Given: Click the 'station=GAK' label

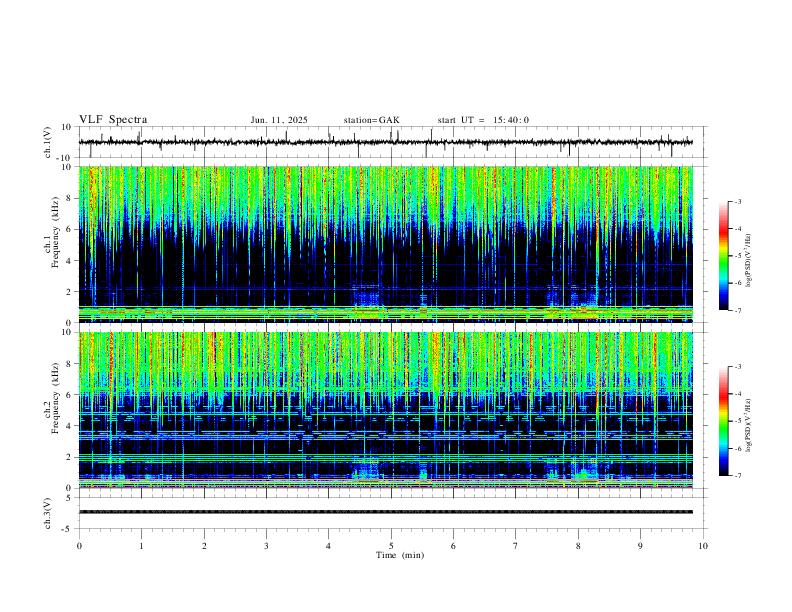Looking at the screenshot, I should [371, 120].
